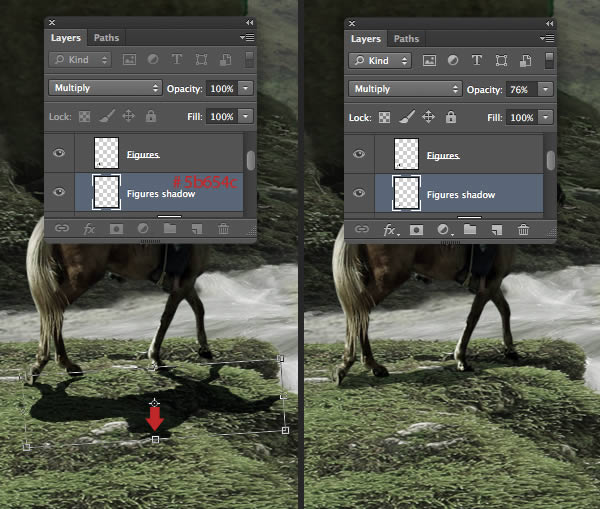Select Figures layer thumbnail in left panel

click(x=106, y=153)
